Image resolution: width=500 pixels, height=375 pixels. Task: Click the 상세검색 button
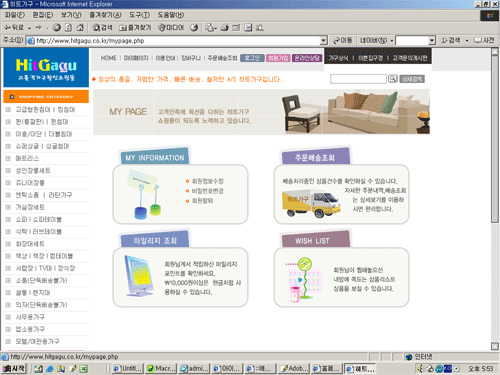412,79
